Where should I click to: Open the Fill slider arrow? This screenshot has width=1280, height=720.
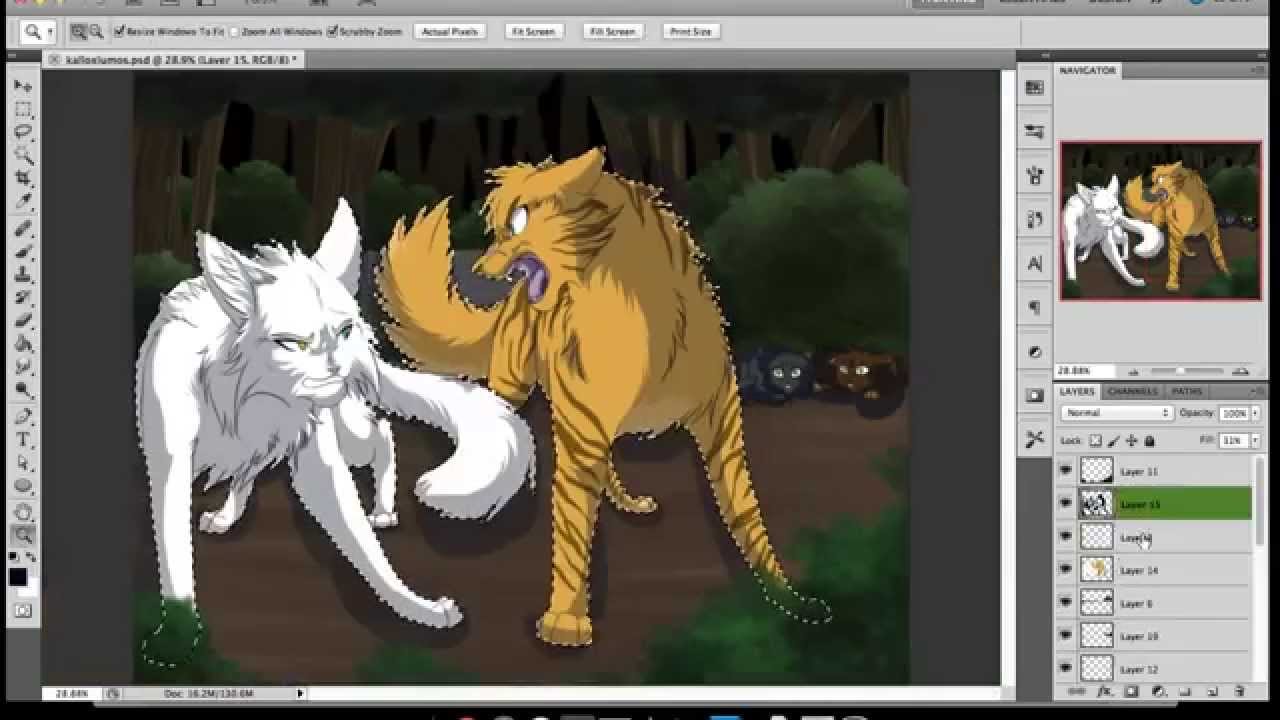click(1255, 441)
